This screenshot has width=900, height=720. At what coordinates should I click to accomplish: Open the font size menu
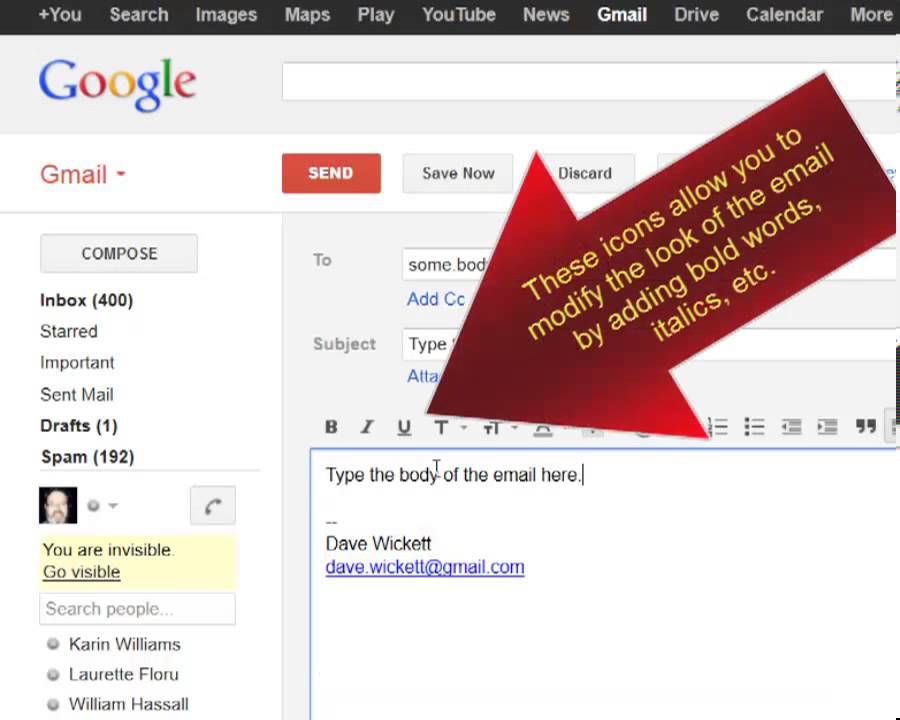click(499, 428)
